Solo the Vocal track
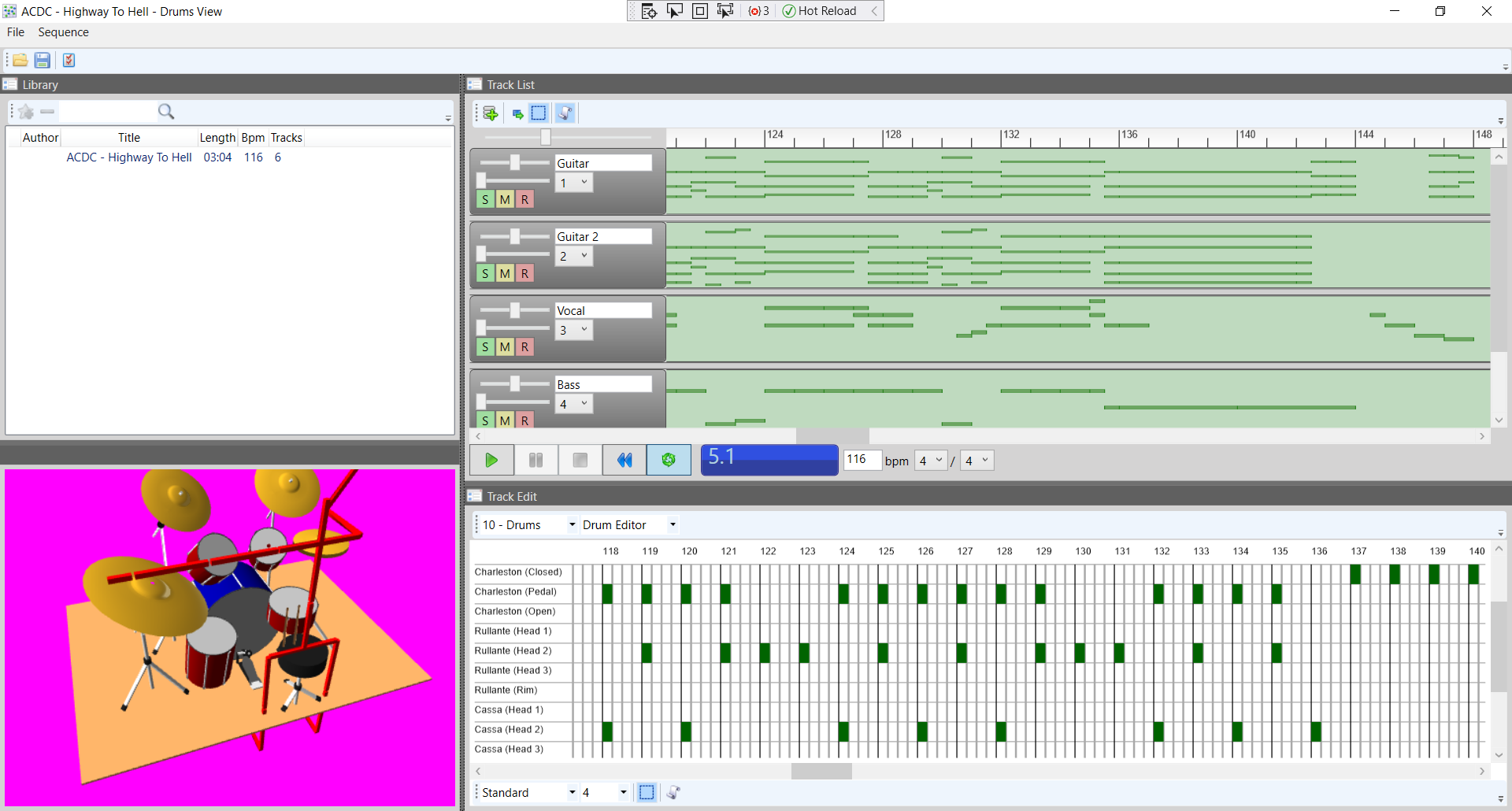Viewport: 1512px width, 811px height. (485, 347)
